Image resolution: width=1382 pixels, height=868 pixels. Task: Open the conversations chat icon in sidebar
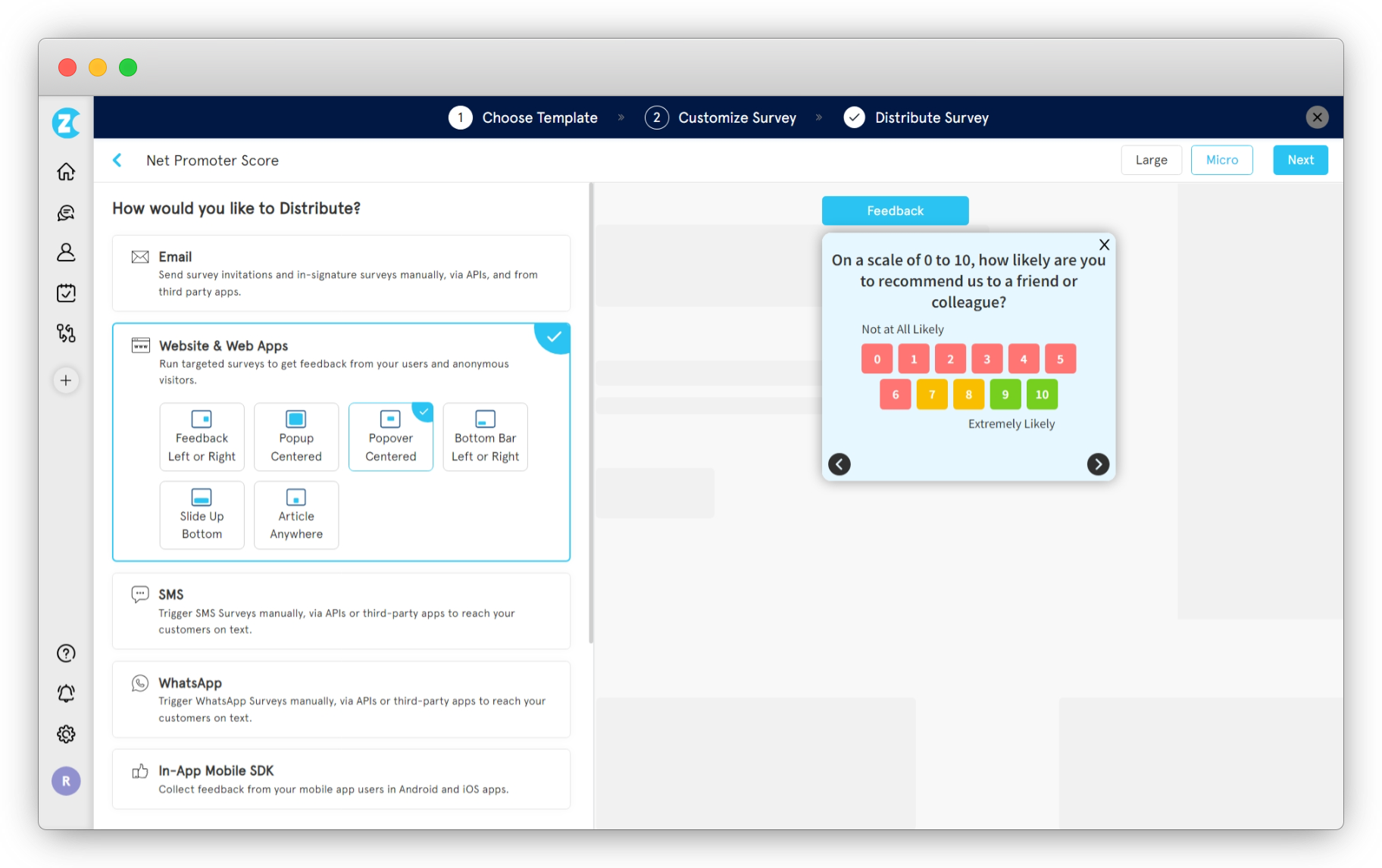coord(66,213)
